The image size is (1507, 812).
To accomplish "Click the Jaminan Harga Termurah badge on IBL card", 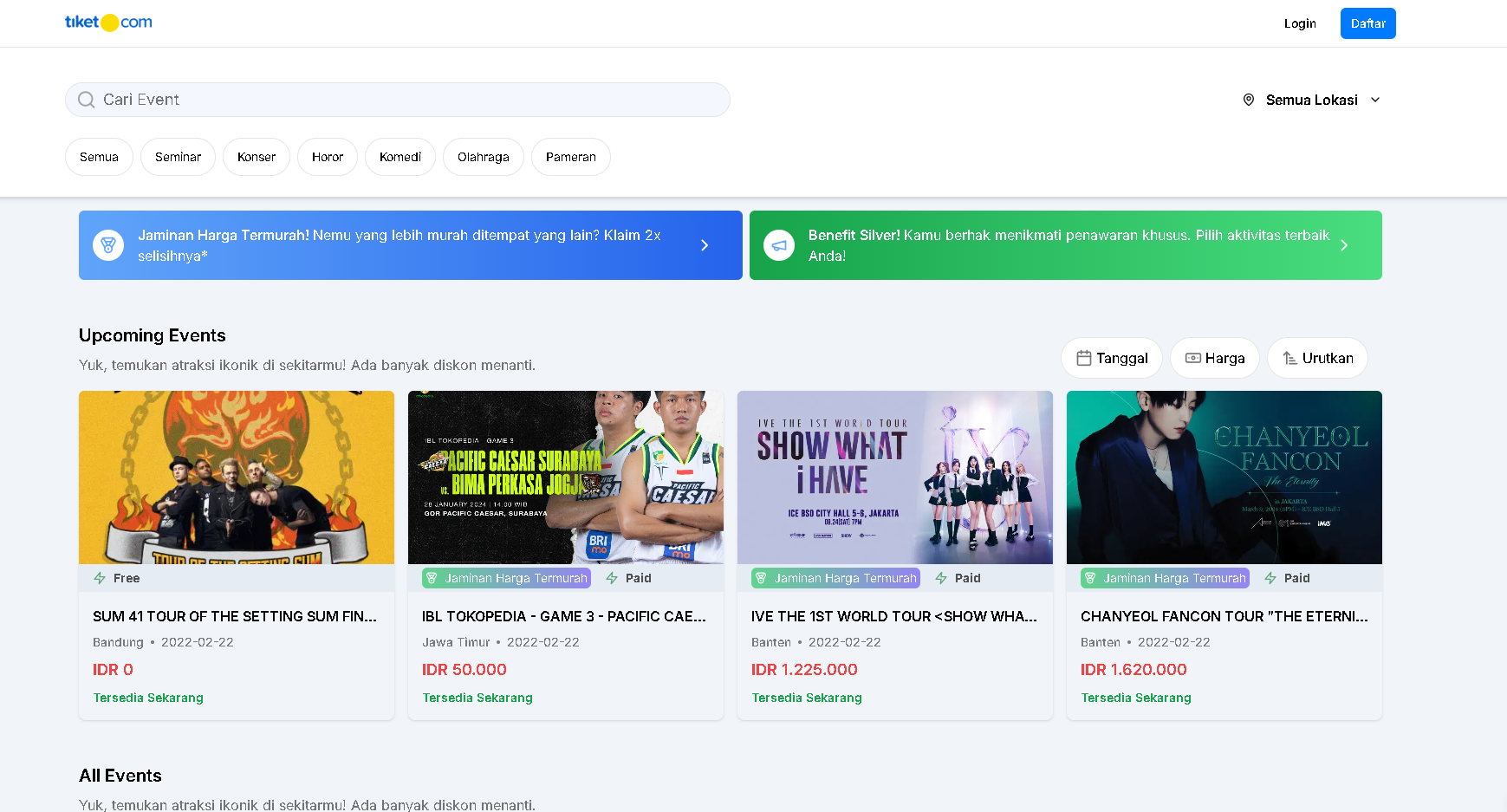I will coord(506,578).
